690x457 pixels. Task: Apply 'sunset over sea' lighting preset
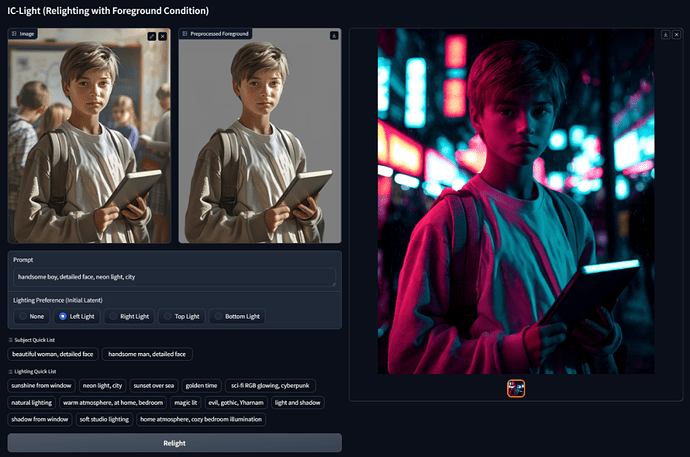[x=154, y=385]
